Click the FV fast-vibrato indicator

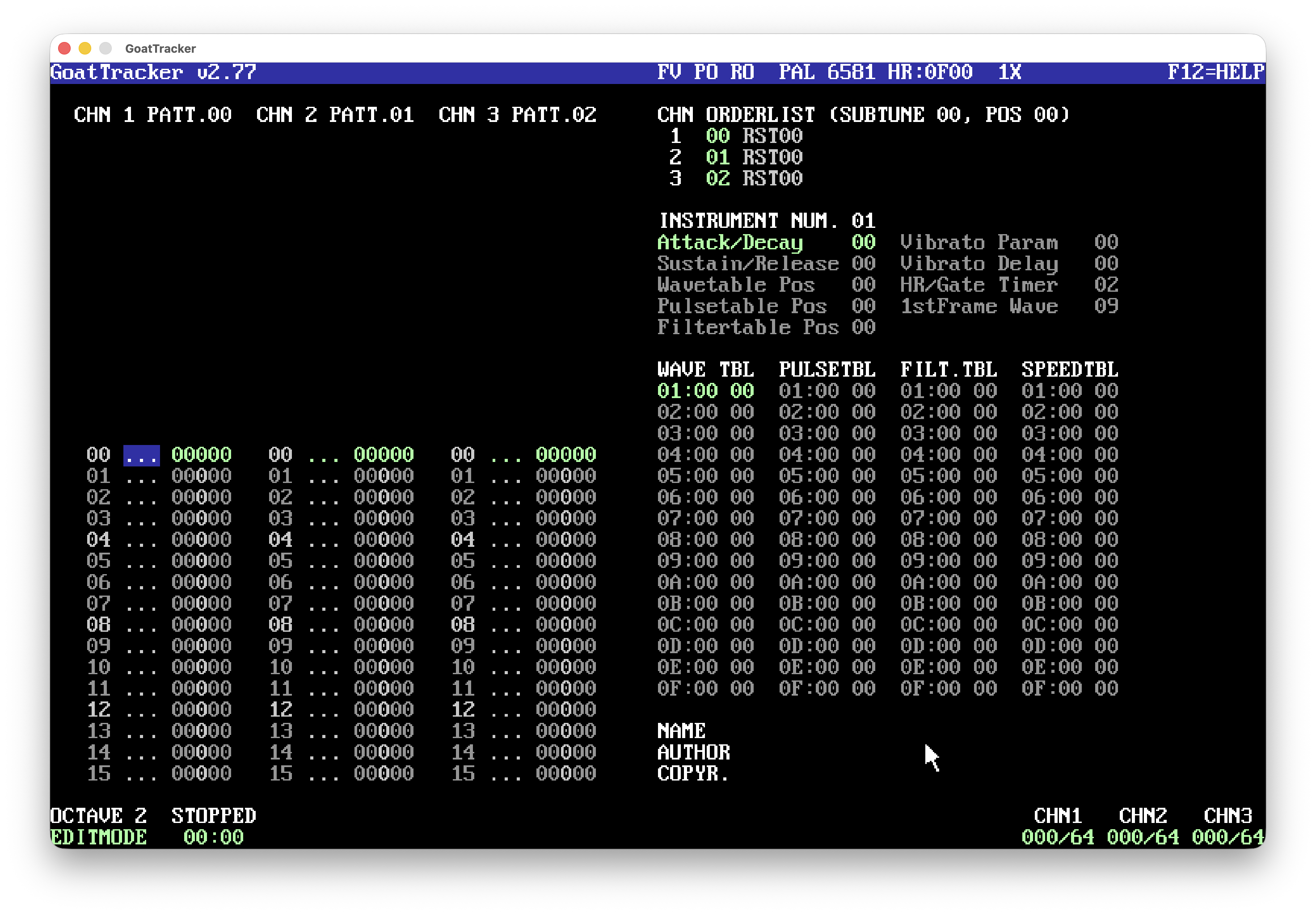point(669,72)
